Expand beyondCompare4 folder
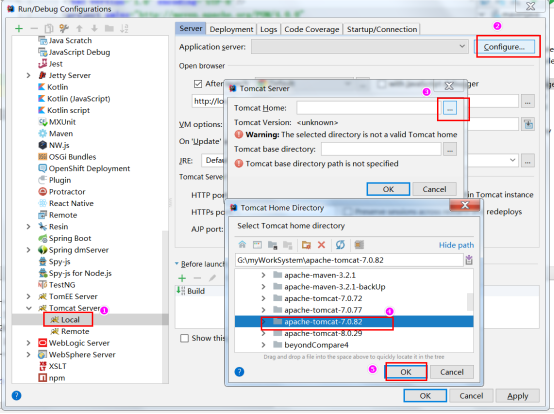 tap(263, 345)
